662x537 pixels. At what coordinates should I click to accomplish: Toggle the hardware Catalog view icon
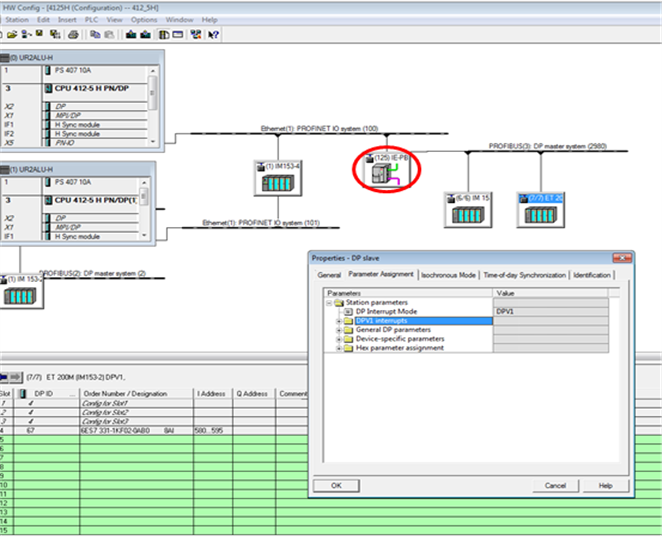click(164, 35)
